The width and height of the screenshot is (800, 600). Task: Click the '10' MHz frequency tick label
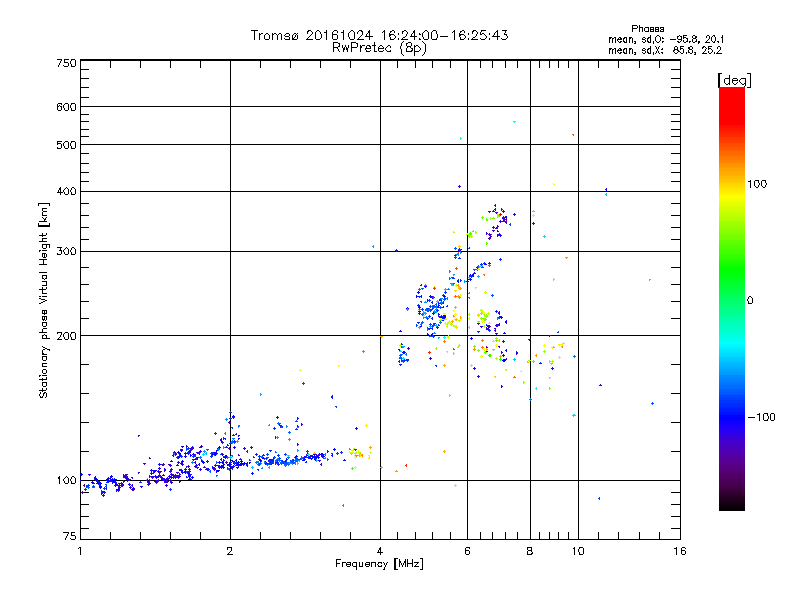click(x=578, y=551)
